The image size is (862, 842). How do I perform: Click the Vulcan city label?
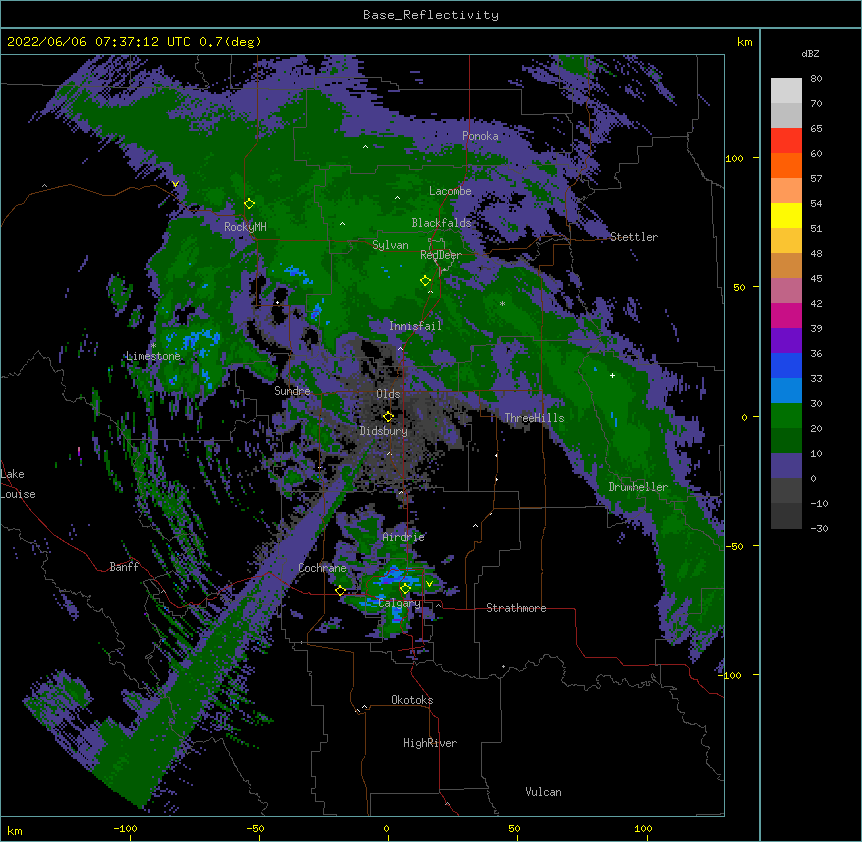point(543,792)
